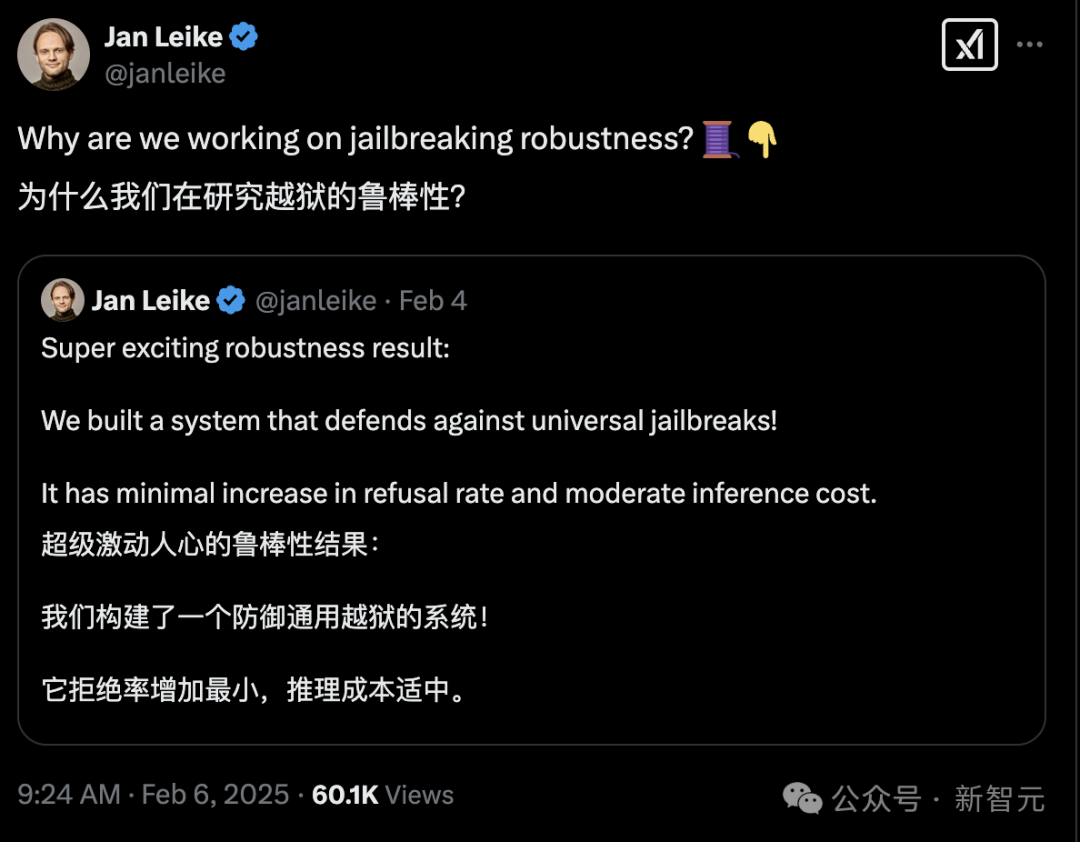Click the verified checkmark in the quoted tweet

coord(230,300)
